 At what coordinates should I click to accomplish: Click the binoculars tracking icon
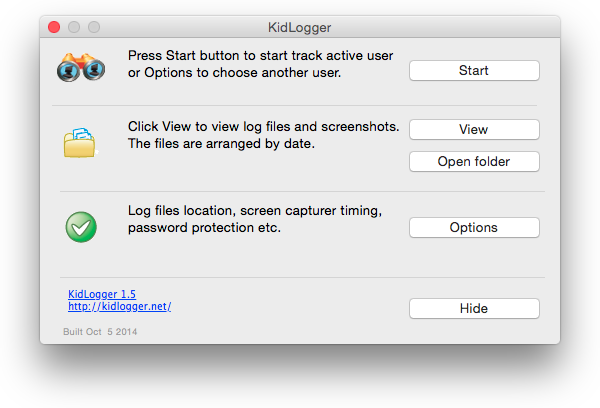click(81, 67)
